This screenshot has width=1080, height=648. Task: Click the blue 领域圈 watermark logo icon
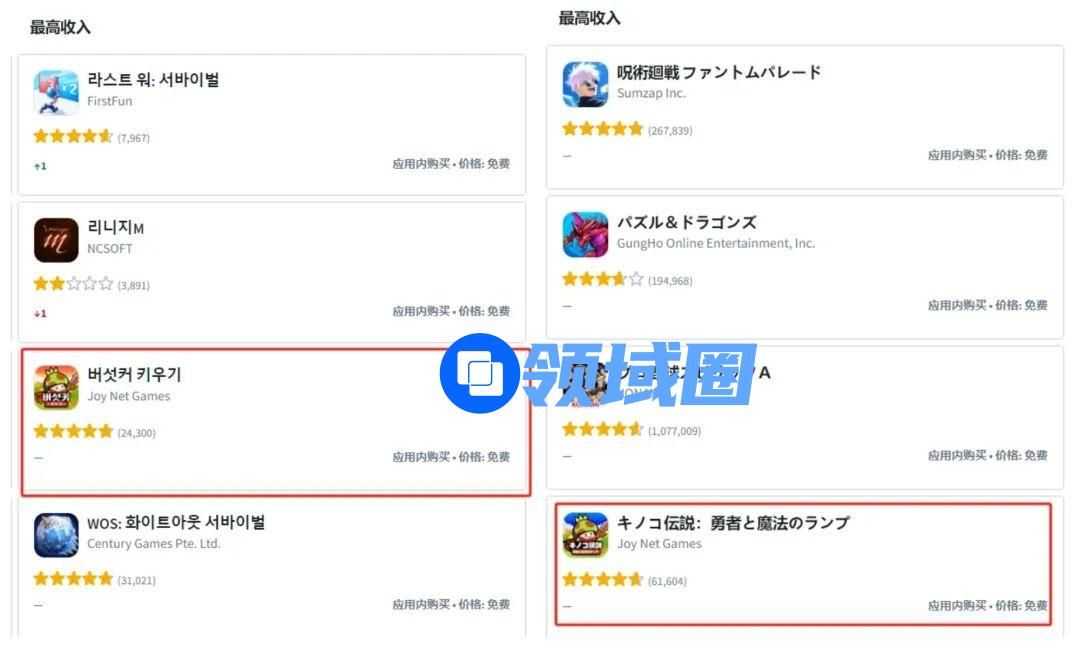click(x=480, y=373)
